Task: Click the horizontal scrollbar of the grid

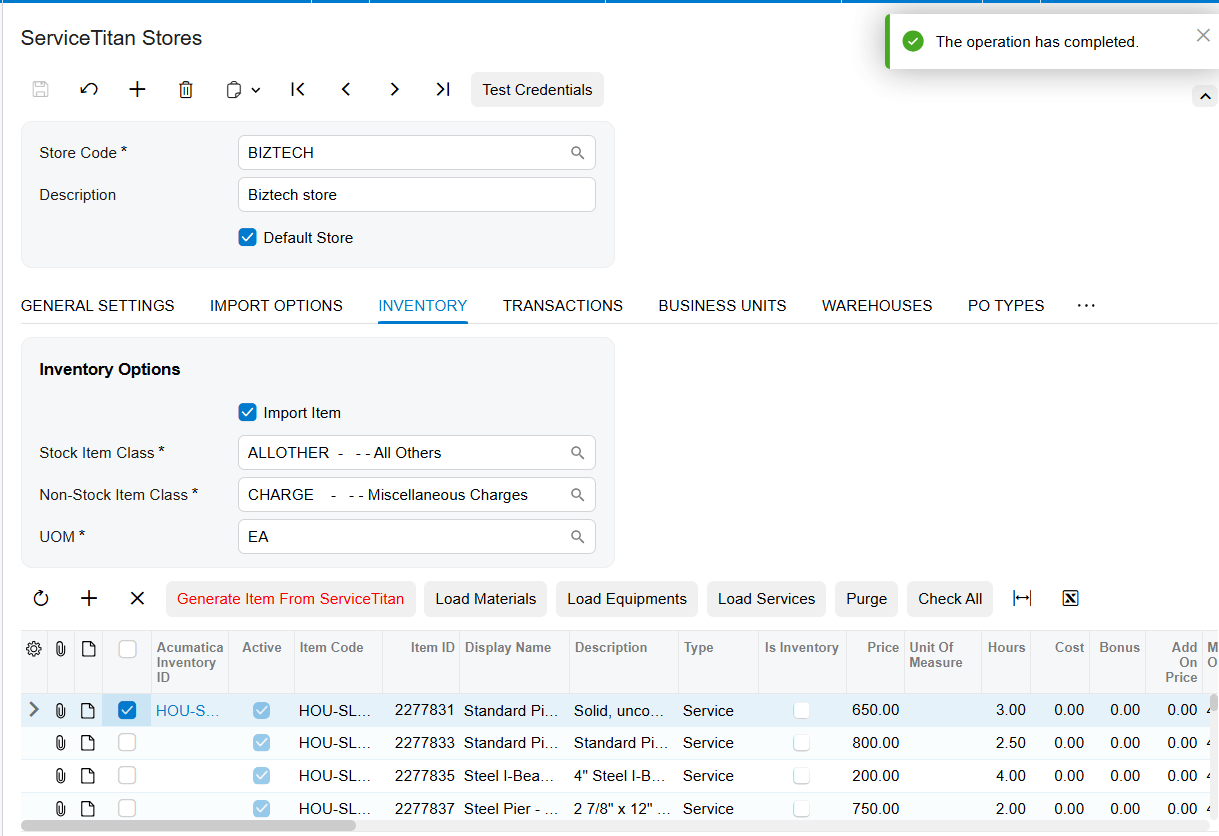Action: [x=188, y=826]
